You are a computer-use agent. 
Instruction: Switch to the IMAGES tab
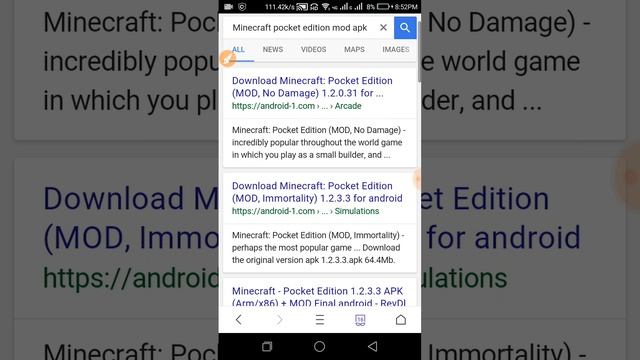point(396,49)
